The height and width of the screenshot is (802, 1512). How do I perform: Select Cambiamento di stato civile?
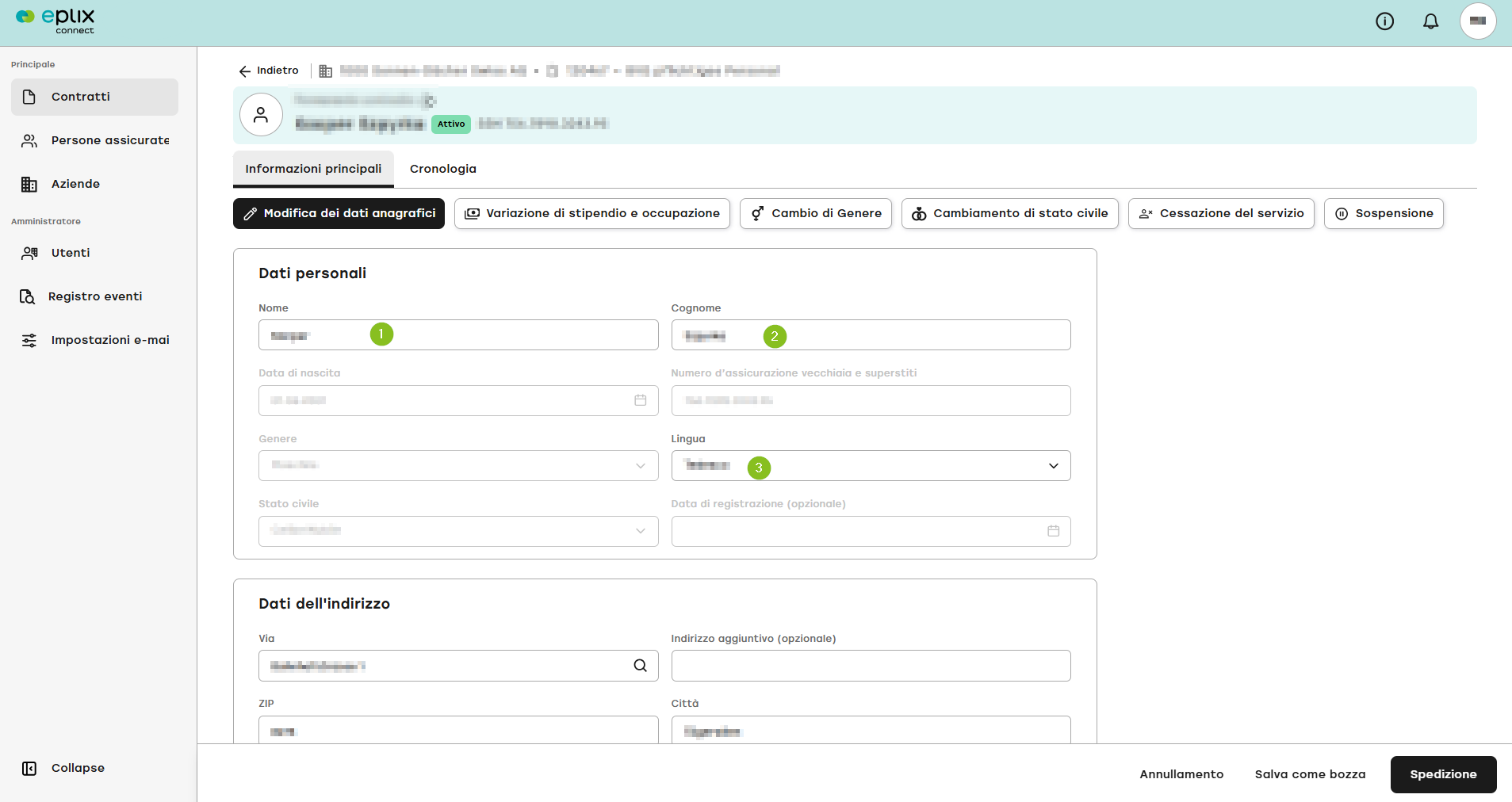pyautogui.click(x=1010, y=214)
